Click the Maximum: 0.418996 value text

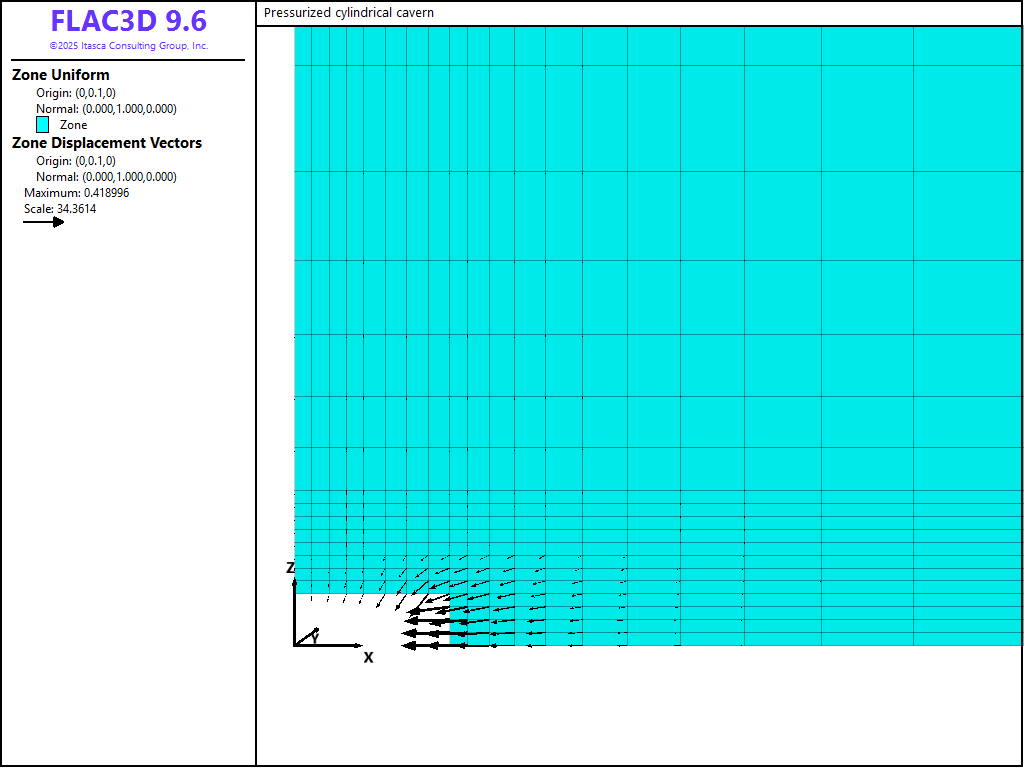click(76, 193)
